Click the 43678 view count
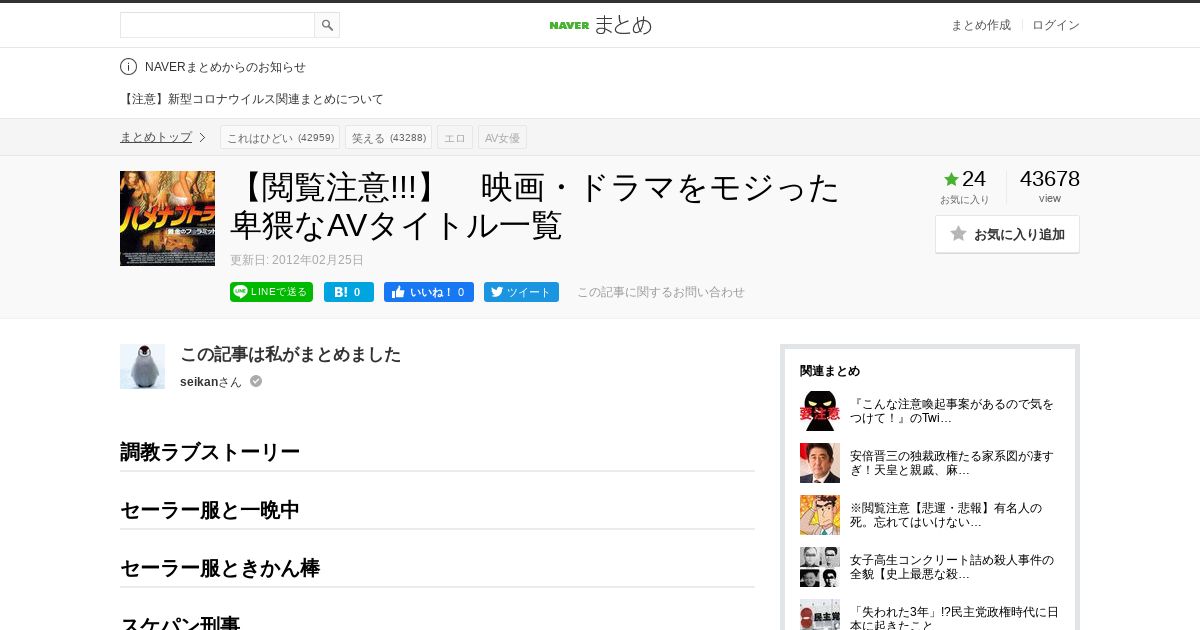This screenshot has width=1200, height=630. (x=1050, y=179)
